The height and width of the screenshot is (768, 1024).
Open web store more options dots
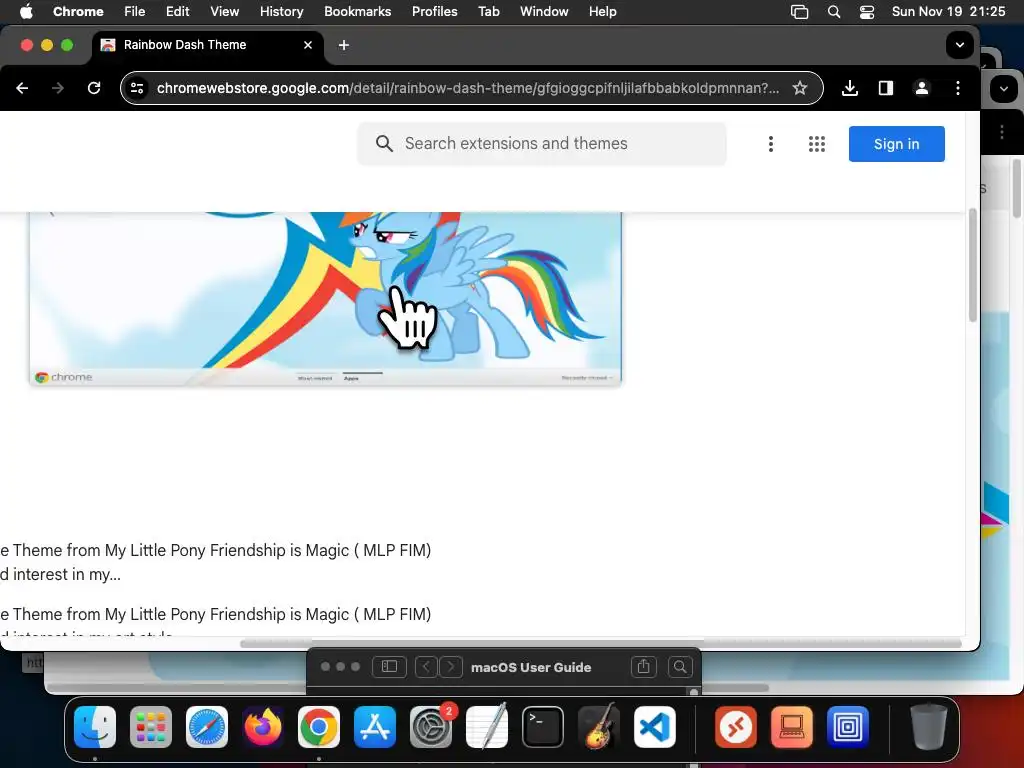(x=771, y=144)
